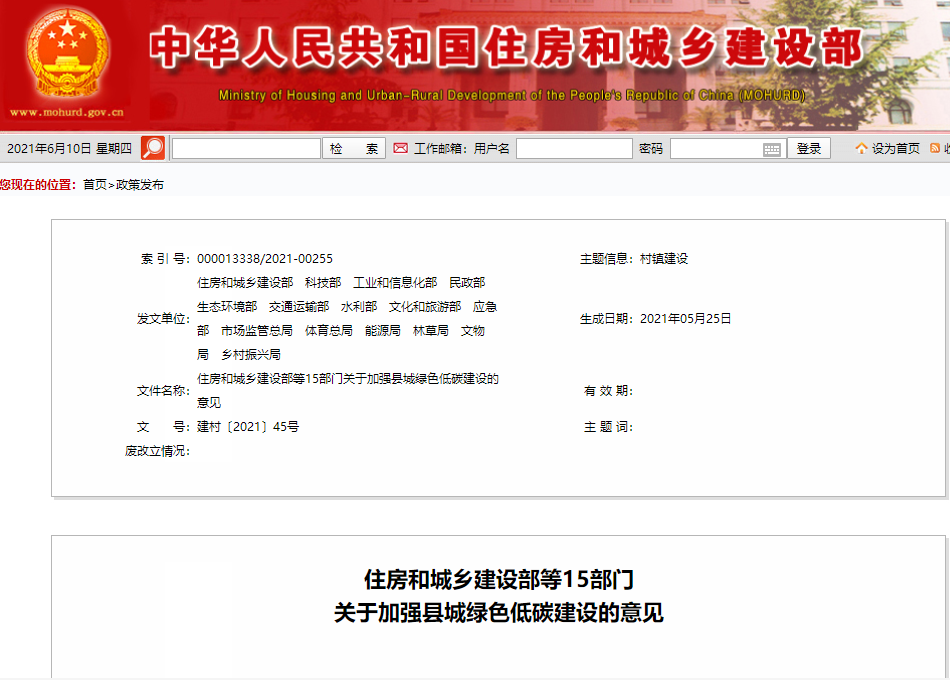Click the 中华人民共和国住房和城乡建设部 banner title
Screen dimensions: 950x680
pyautogui.click(x=507, y=48)
